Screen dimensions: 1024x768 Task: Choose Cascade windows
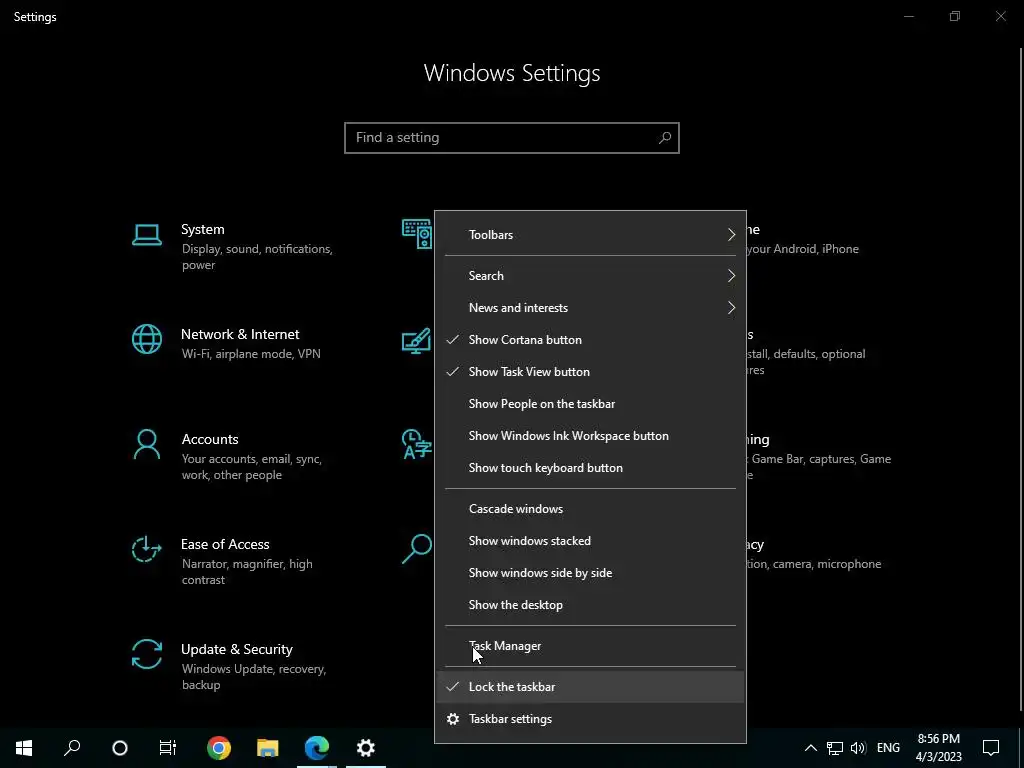coord(590,509)
